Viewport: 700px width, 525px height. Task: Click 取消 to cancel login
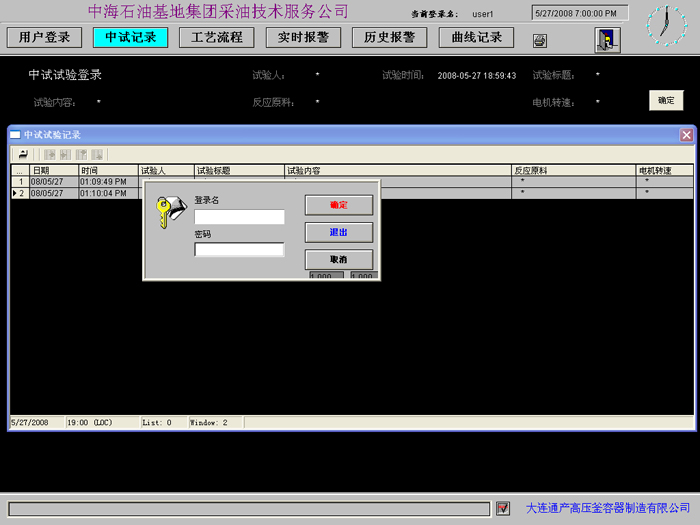[338, 259]
